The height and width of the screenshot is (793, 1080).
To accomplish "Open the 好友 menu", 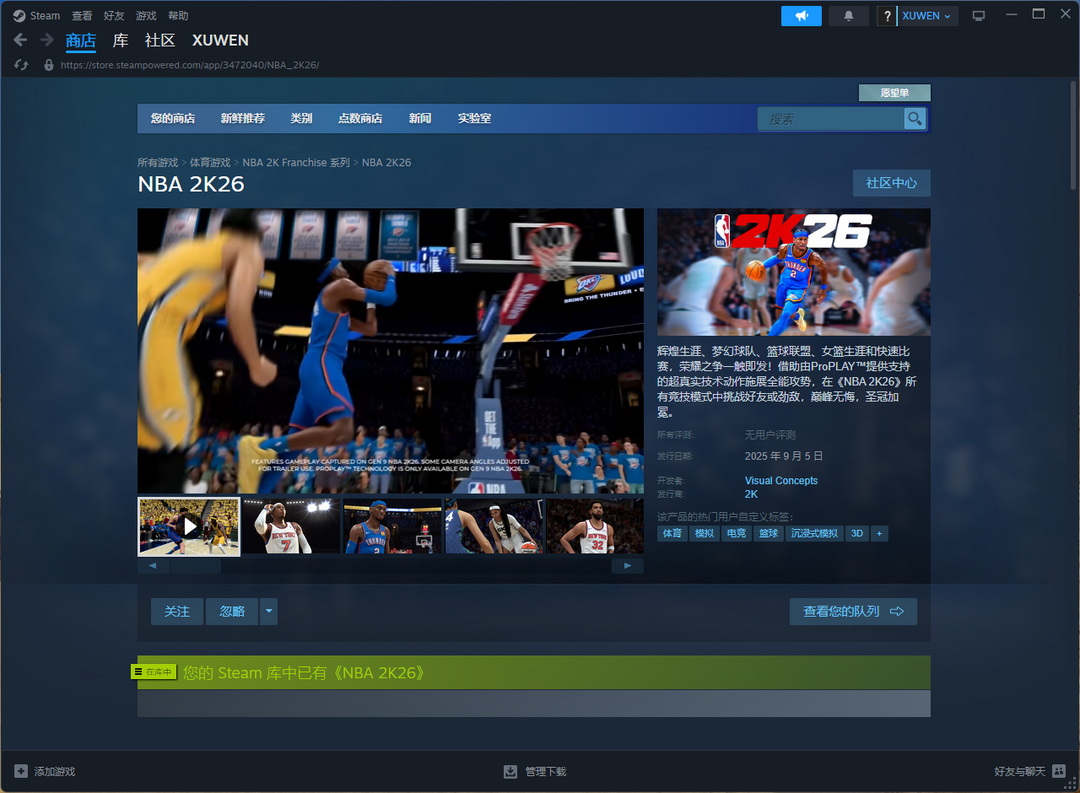I will [x=114, y=15].
